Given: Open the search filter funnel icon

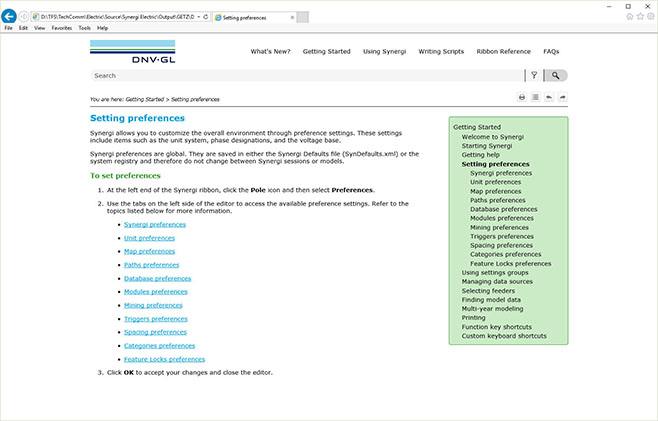Looking at the screenshot, I should [534, 76].
